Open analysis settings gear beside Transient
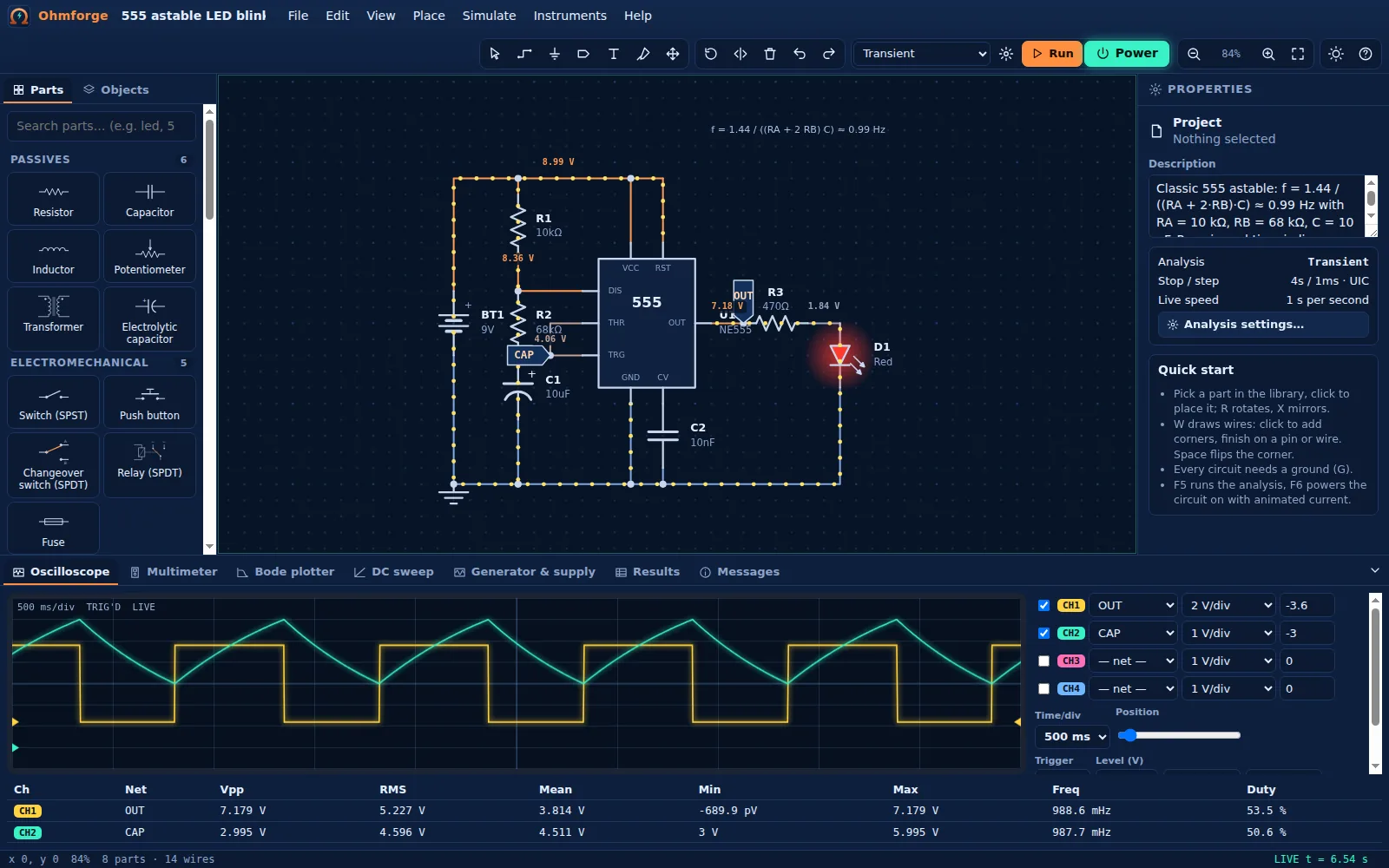Image resolution: width=1389 pixels, height=868 pixels. click(x=1006, y=54)
